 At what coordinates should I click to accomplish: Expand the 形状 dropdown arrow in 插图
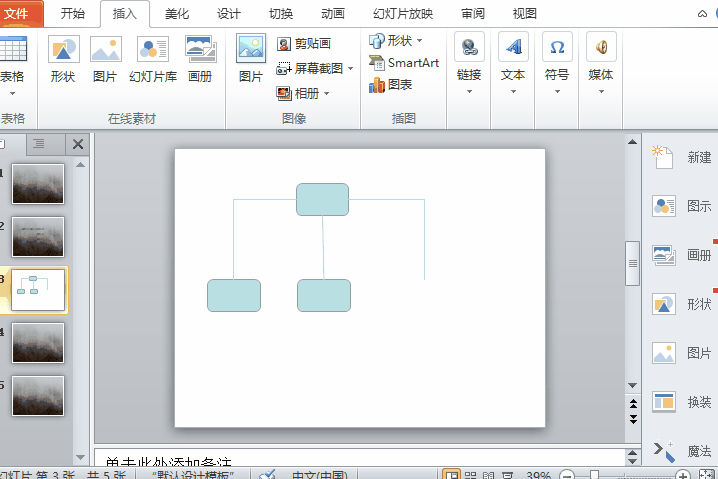point(419,41)
